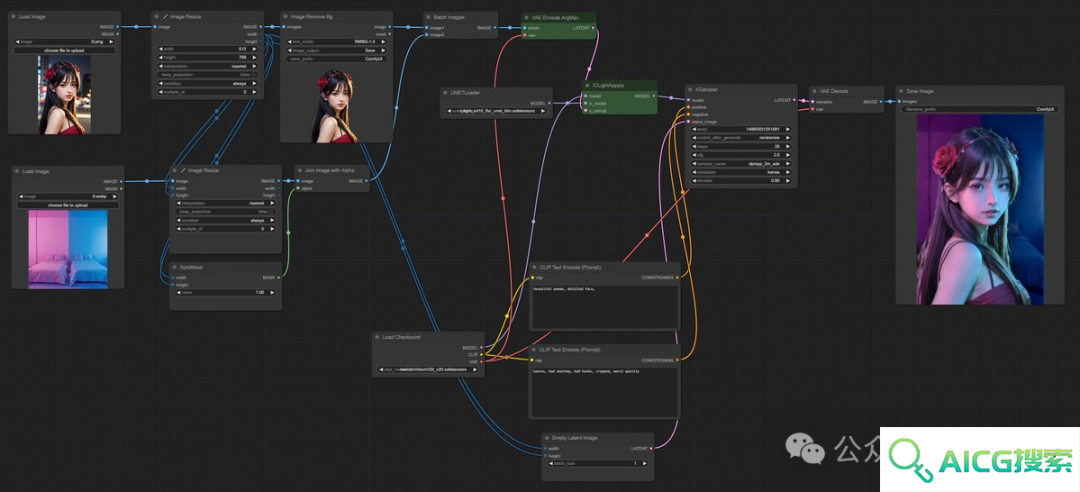The height and width of the screenshot is (492, 1080).
Task: Click the pink and blue bedroom preview image
Action: click(68, 249)
